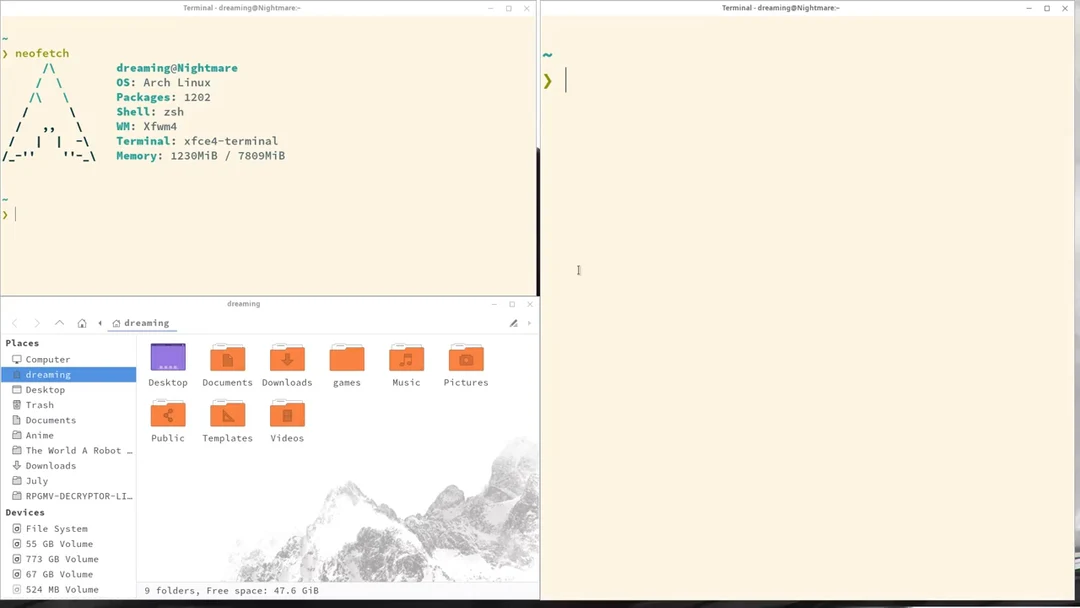This screenshot has height=608, width=1080.
Task: Open the games folder
Action: click(x=346, y=360)
